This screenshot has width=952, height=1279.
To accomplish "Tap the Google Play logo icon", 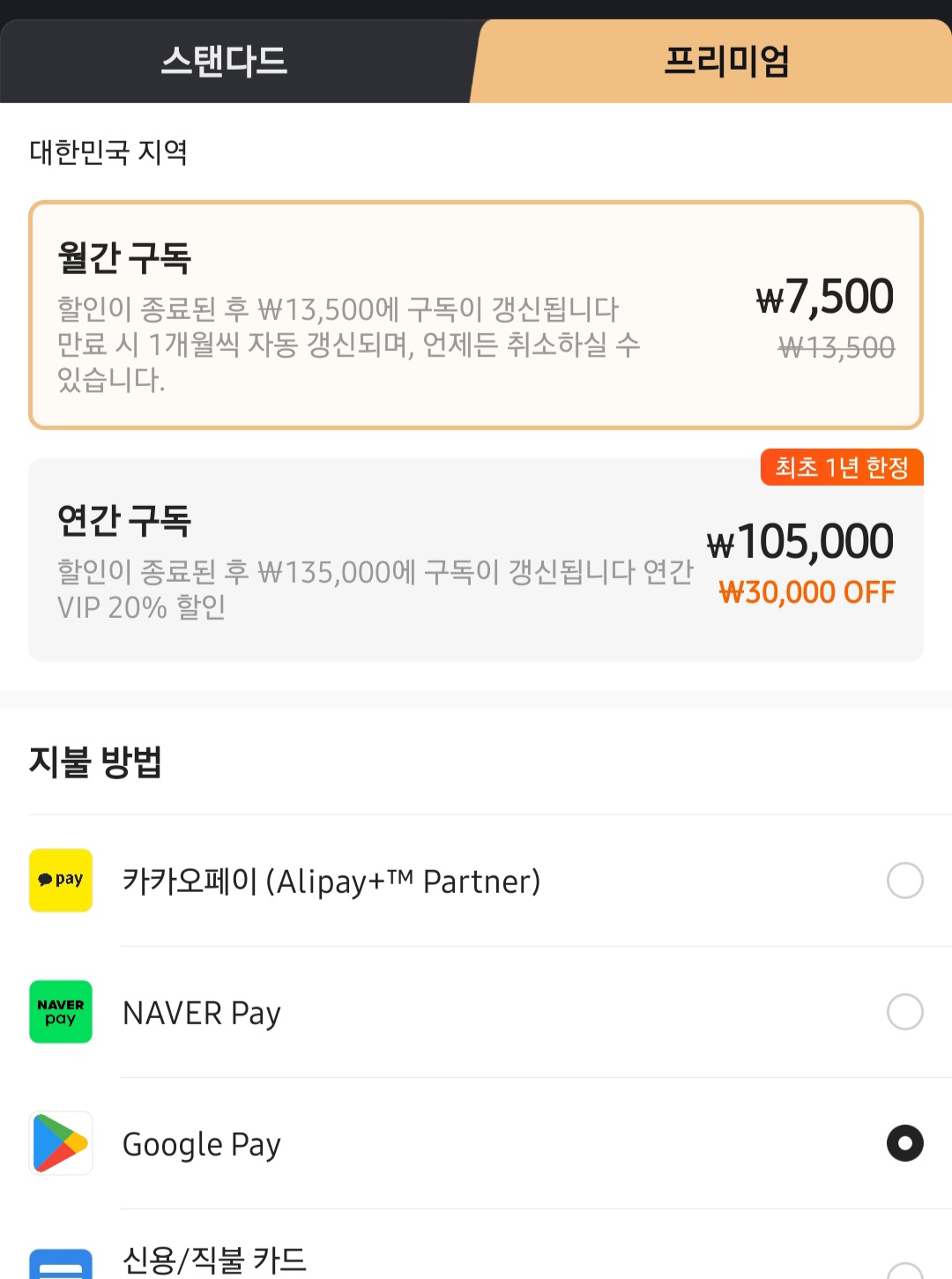I will click(x=61, y=1143).
